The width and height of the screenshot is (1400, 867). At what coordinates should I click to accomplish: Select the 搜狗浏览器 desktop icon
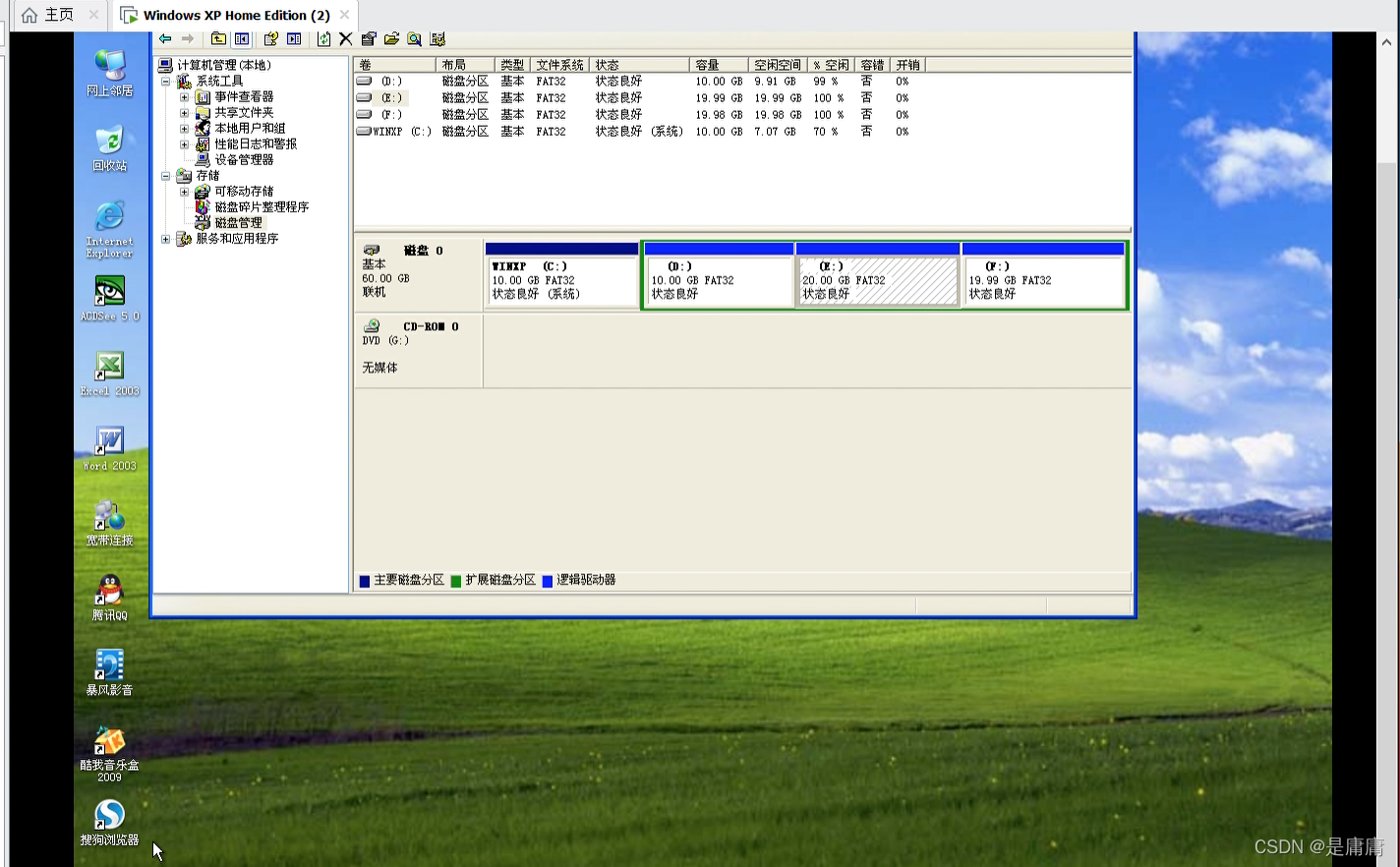point(109,823)
